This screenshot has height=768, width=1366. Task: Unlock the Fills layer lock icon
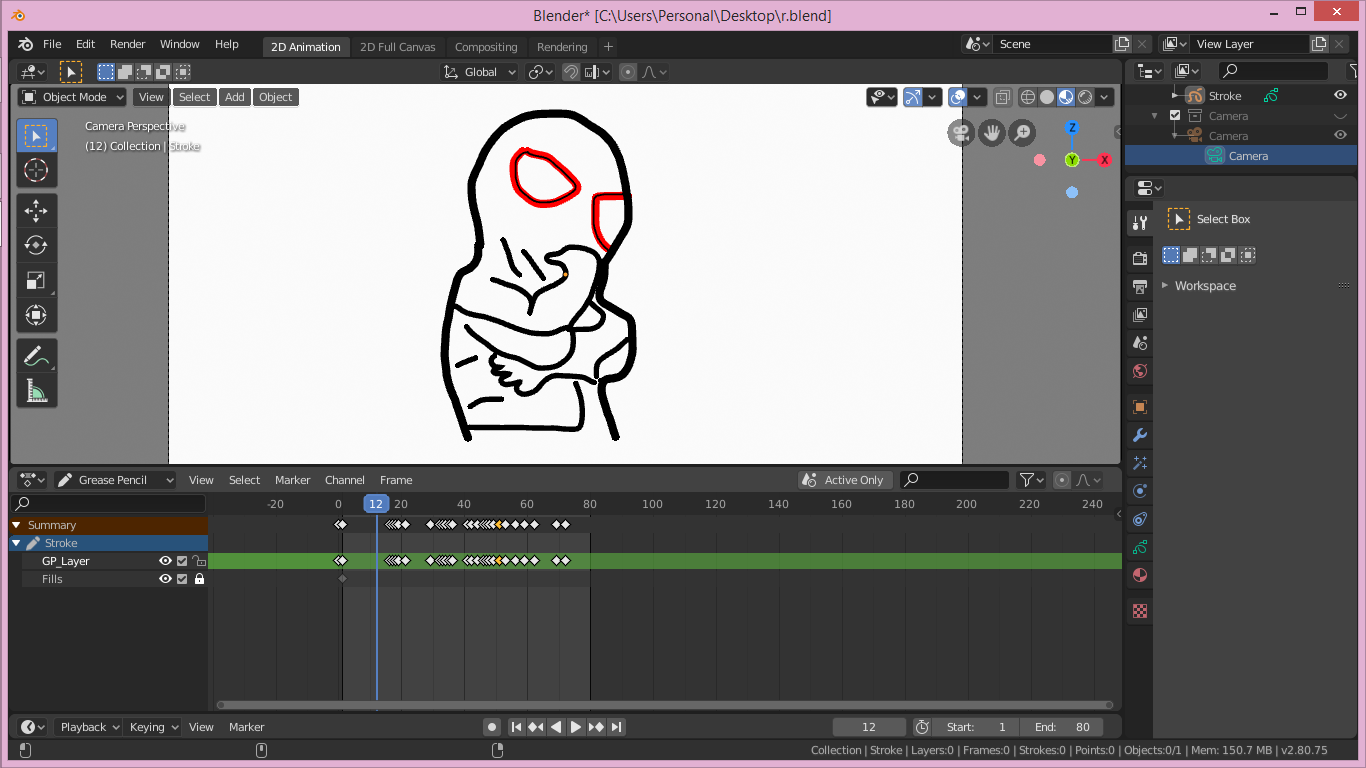click(x=199, y=578)
